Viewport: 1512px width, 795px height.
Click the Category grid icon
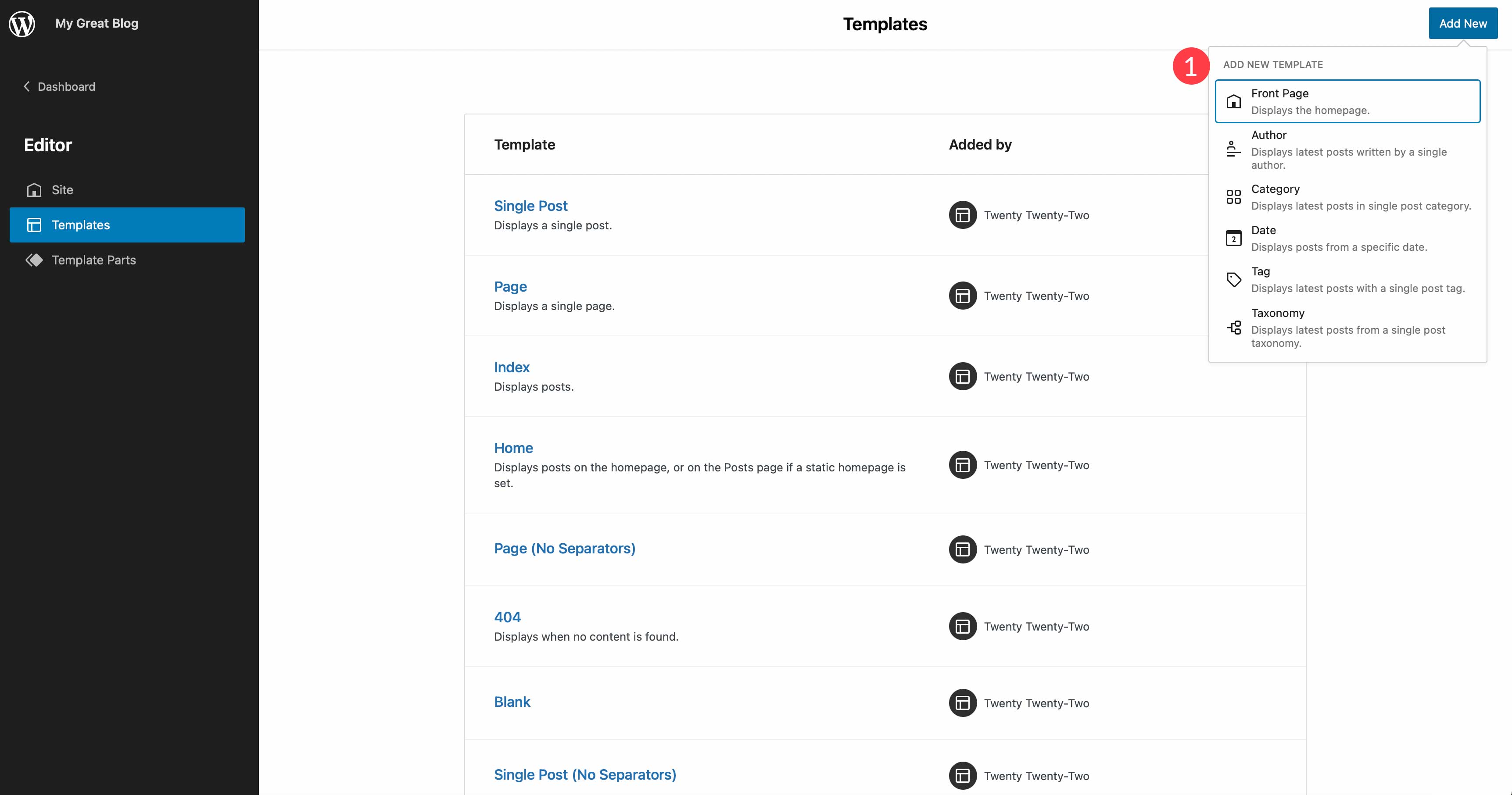pos(1233,196)
